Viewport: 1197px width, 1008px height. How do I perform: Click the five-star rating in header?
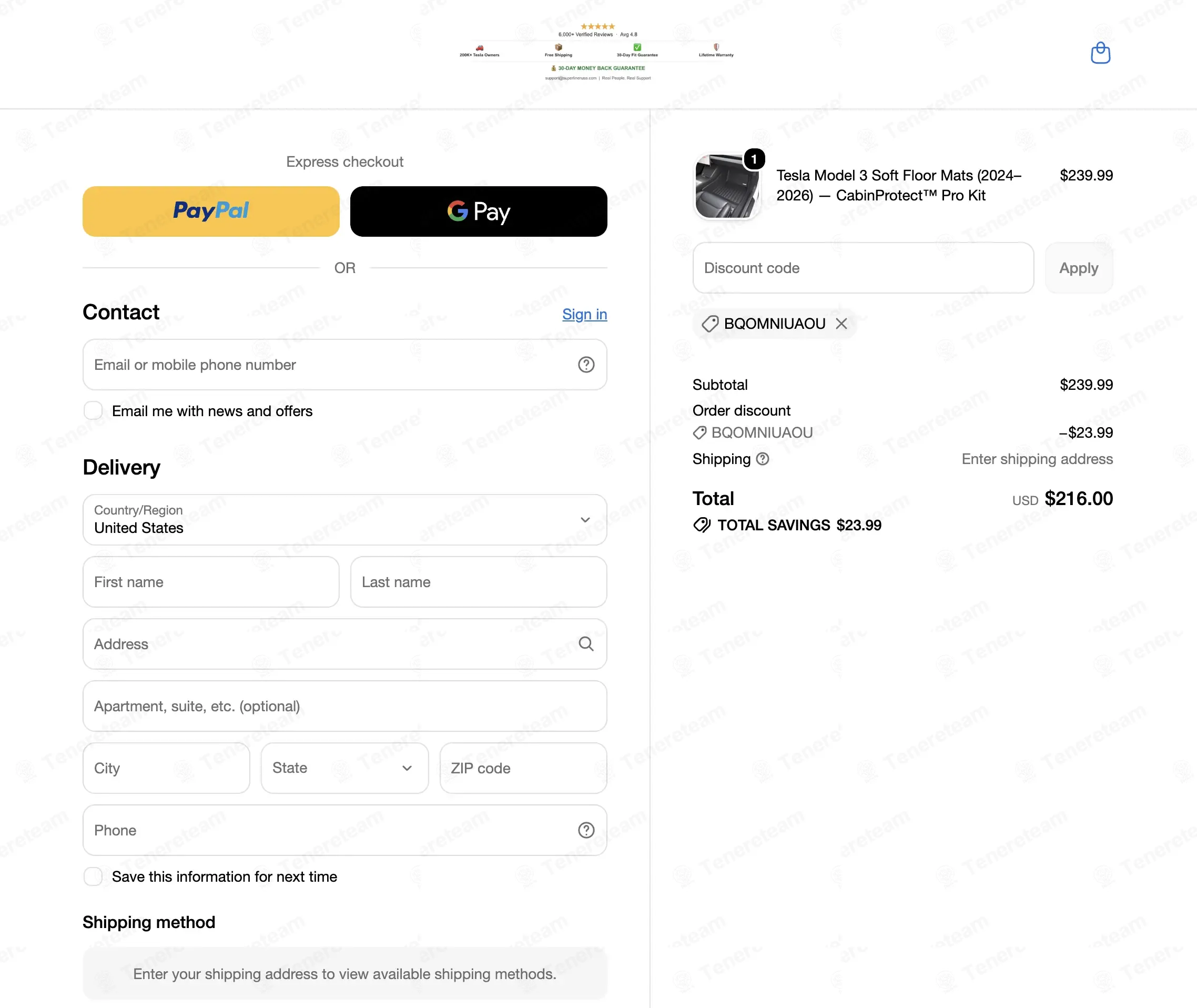point(597,26)
